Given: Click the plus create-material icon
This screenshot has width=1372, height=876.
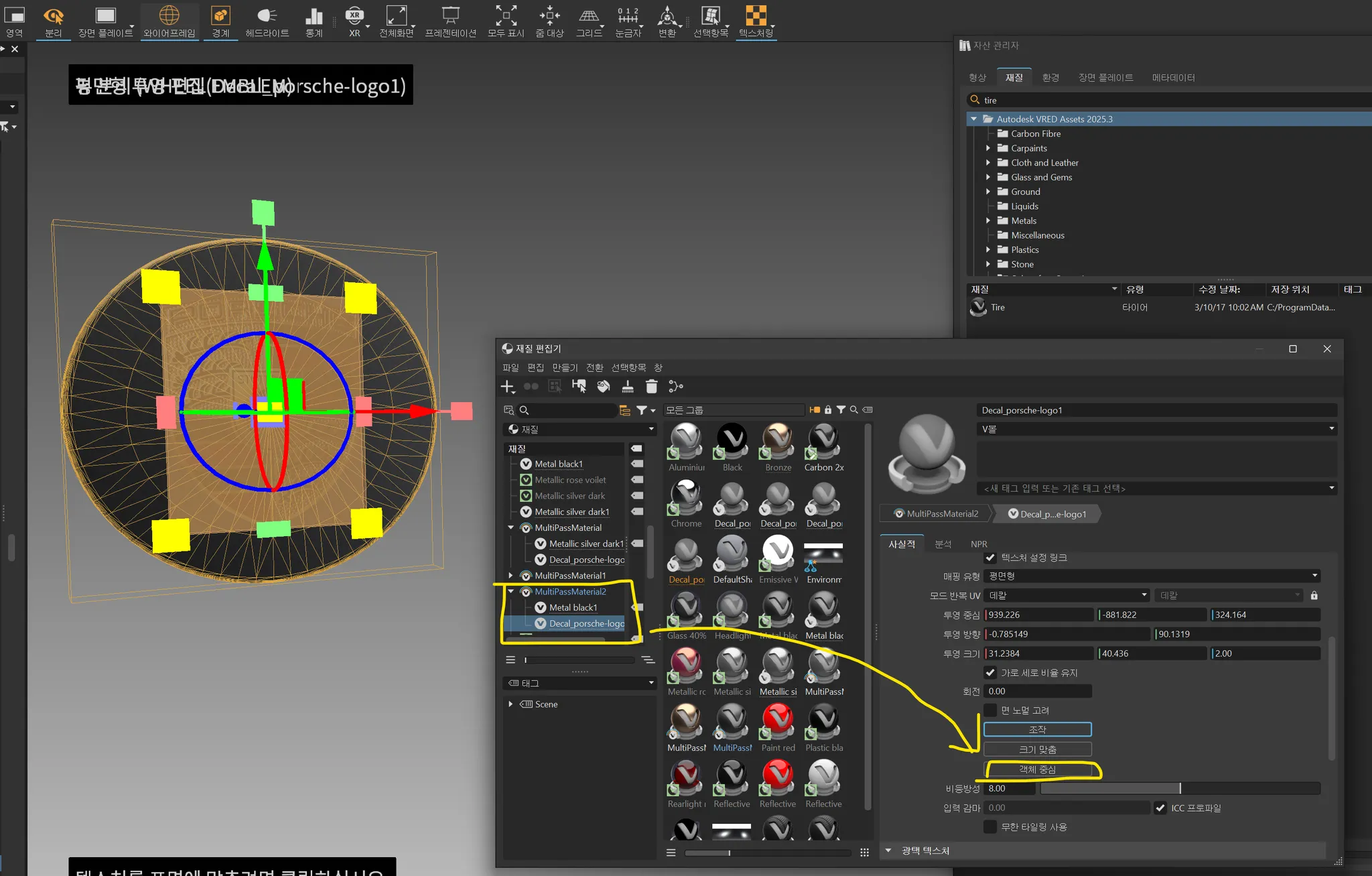Looking at the screenshot, I should click(508, 386).
